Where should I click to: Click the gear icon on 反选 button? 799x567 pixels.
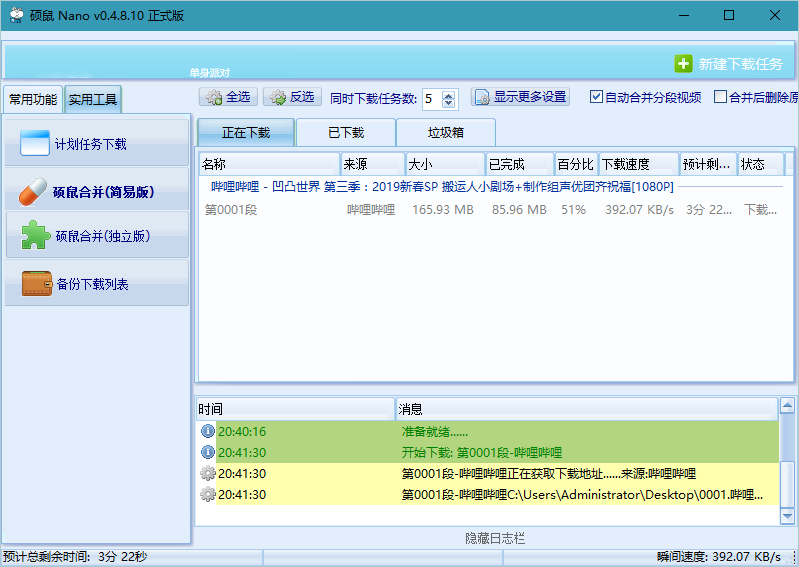(278, 97)
